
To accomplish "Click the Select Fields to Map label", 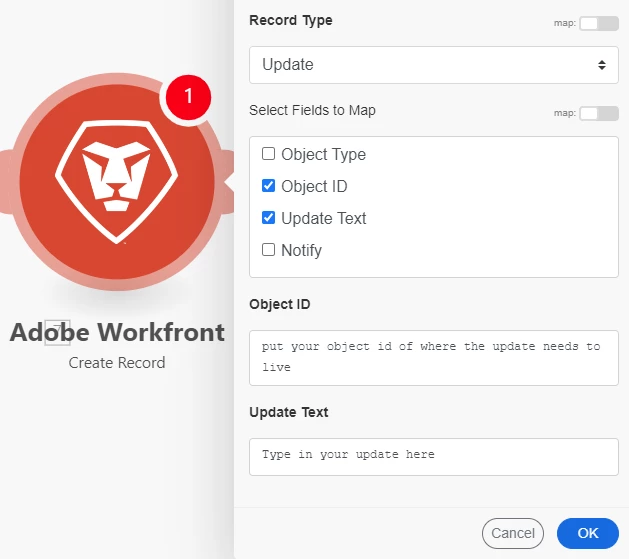I will 312,110.
